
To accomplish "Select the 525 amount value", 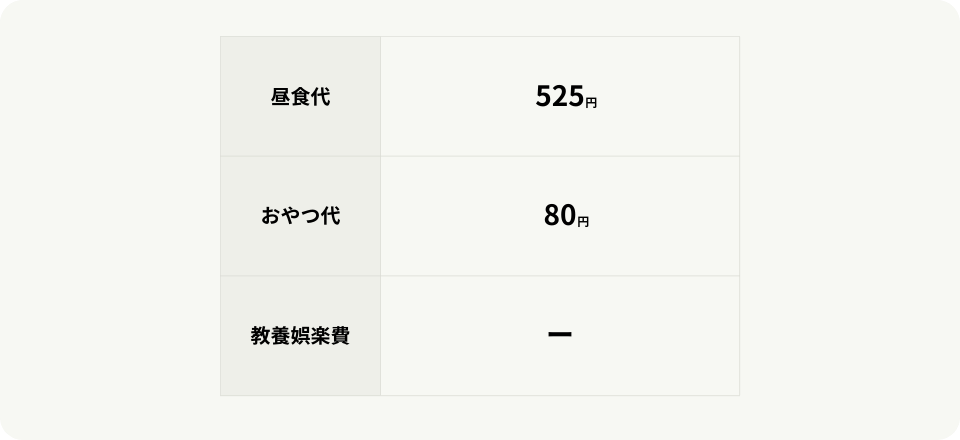I will (x=559, y=96).
